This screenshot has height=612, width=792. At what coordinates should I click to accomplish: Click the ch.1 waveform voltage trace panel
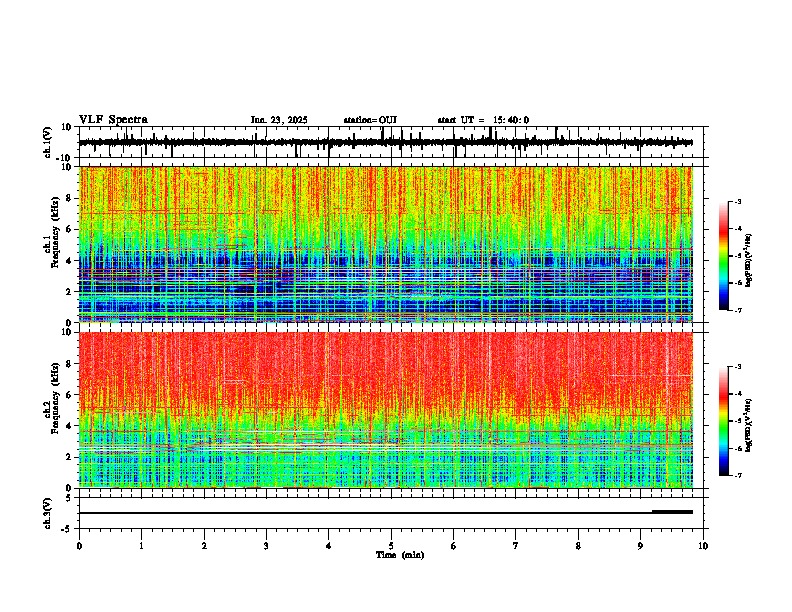393,142
